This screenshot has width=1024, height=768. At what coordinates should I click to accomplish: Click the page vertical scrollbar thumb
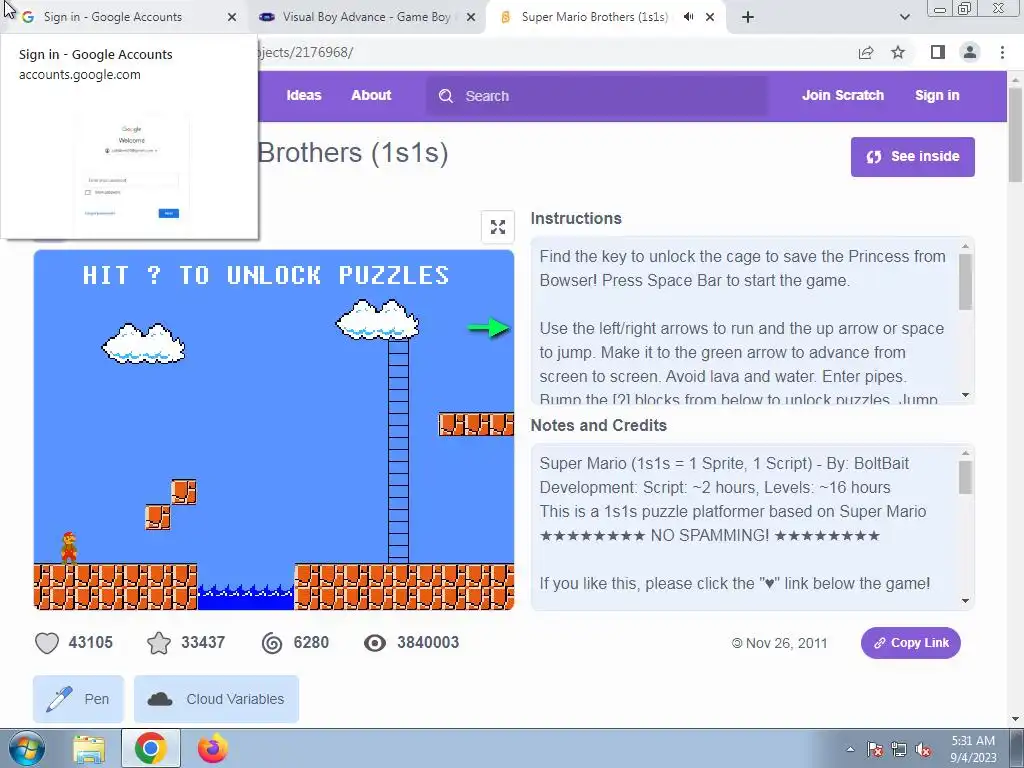pyautogui.click(x=1015, y=135)
